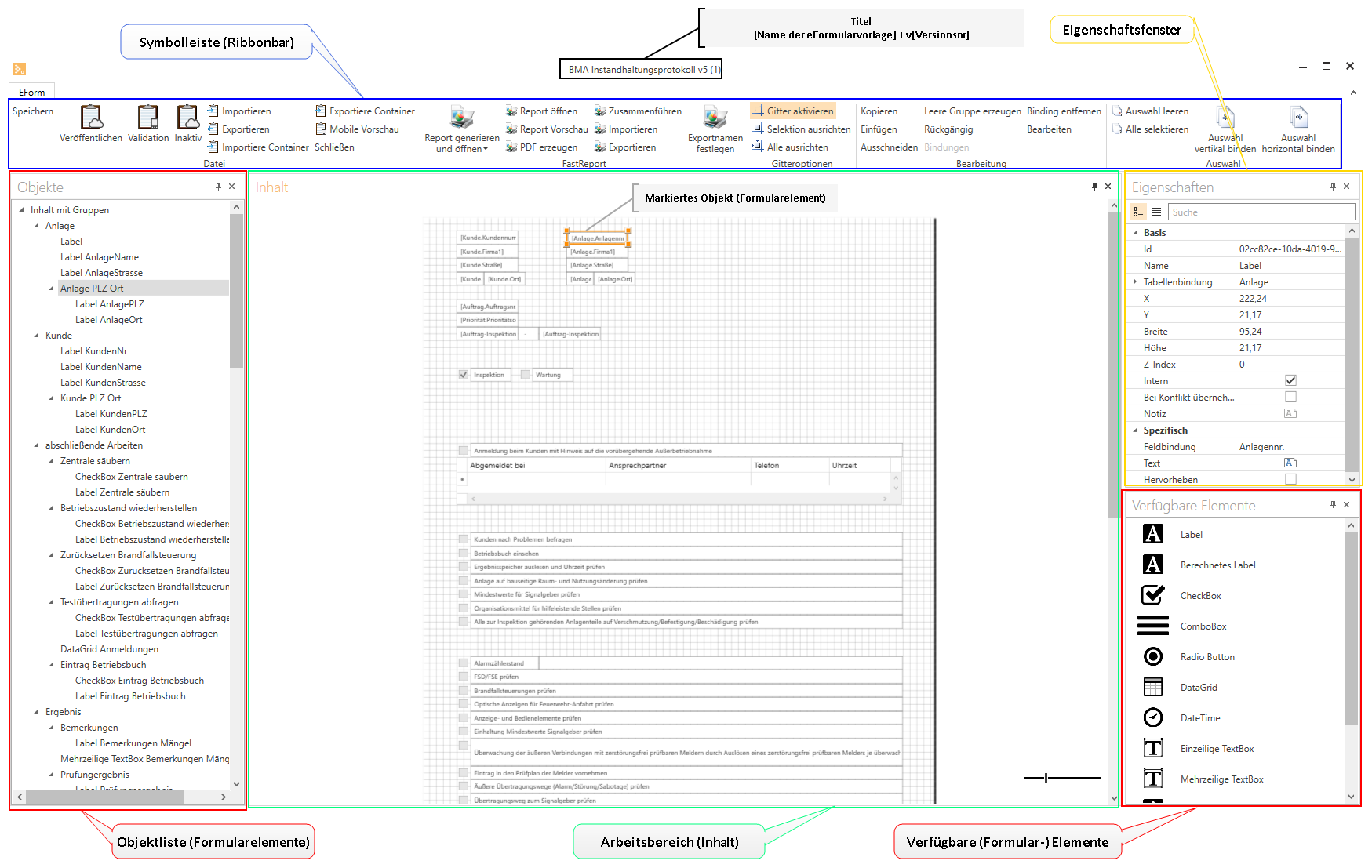The image size is (1372, 868).
Task: Check Kunden nach Problemen befragen box
Action: [464, 539]
